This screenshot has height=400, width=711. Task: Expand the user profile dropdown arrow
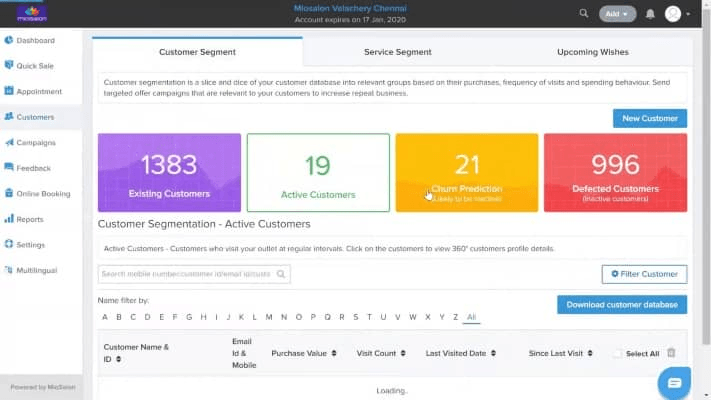(x=688, y=15)
